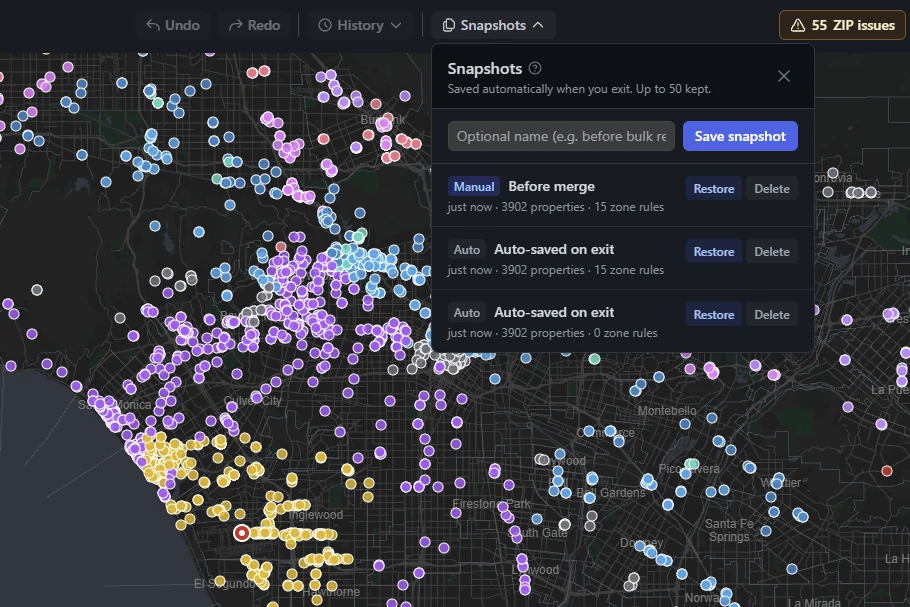
Task: Click the help icon beside Snapshots title
Action: [x=535, y=68]
